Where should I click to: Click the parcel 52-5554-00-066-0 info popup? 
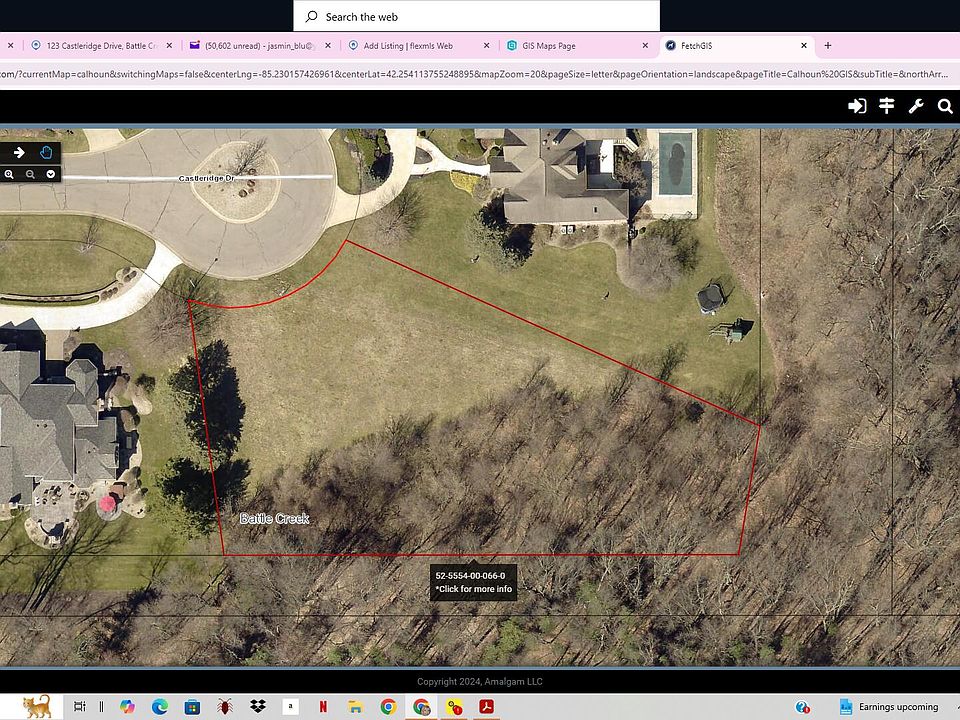pos(473,582)
